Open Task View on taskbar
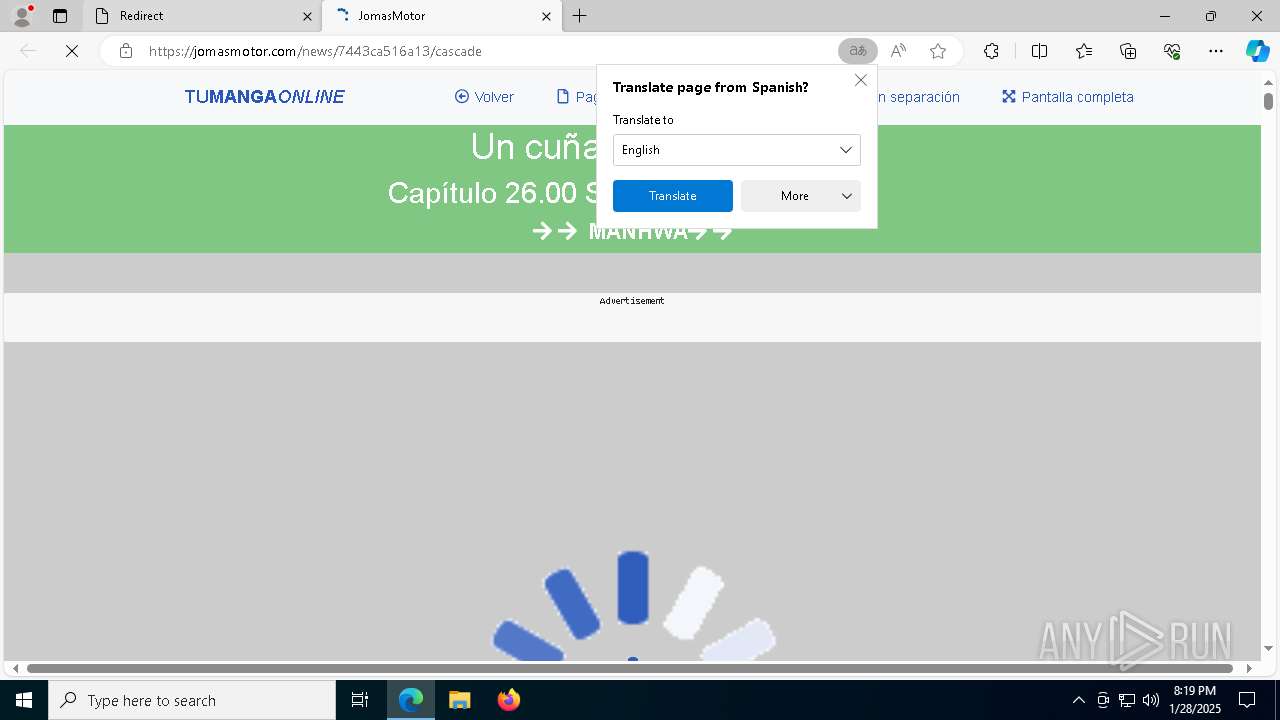This screenshot has height=720, width=1280. pos(360,700)
